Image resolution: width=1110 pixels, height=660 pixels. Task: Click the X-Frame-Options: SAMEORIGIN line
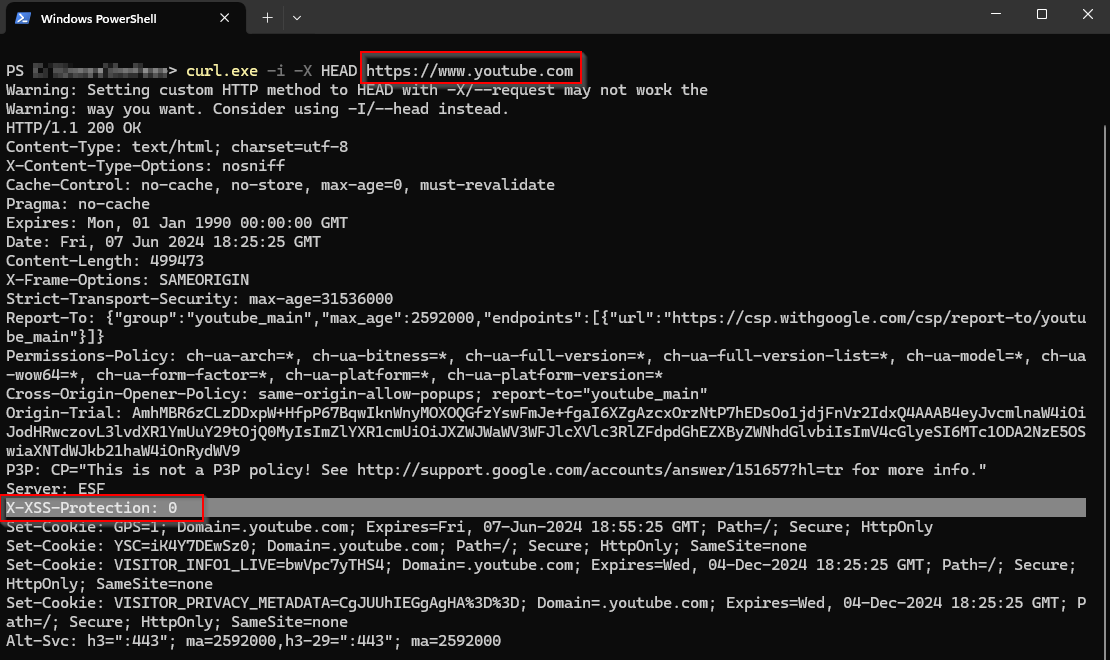point(127,280)
